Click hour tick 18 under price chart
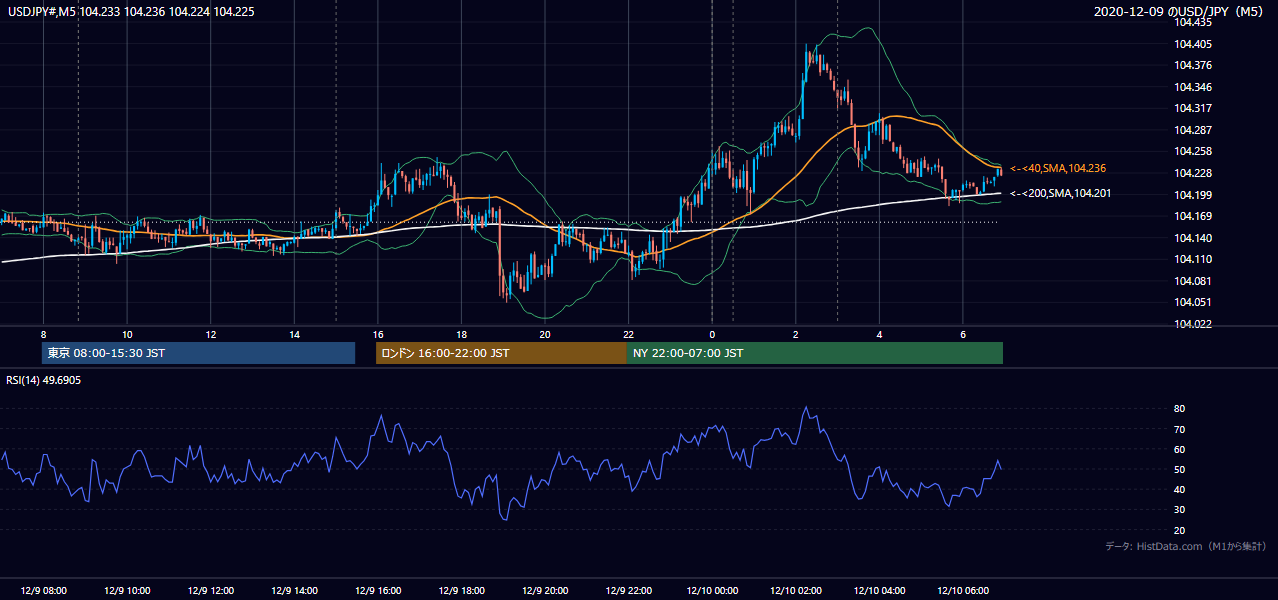The height and width of the screenshot is (600, 1278). point(461,335)
